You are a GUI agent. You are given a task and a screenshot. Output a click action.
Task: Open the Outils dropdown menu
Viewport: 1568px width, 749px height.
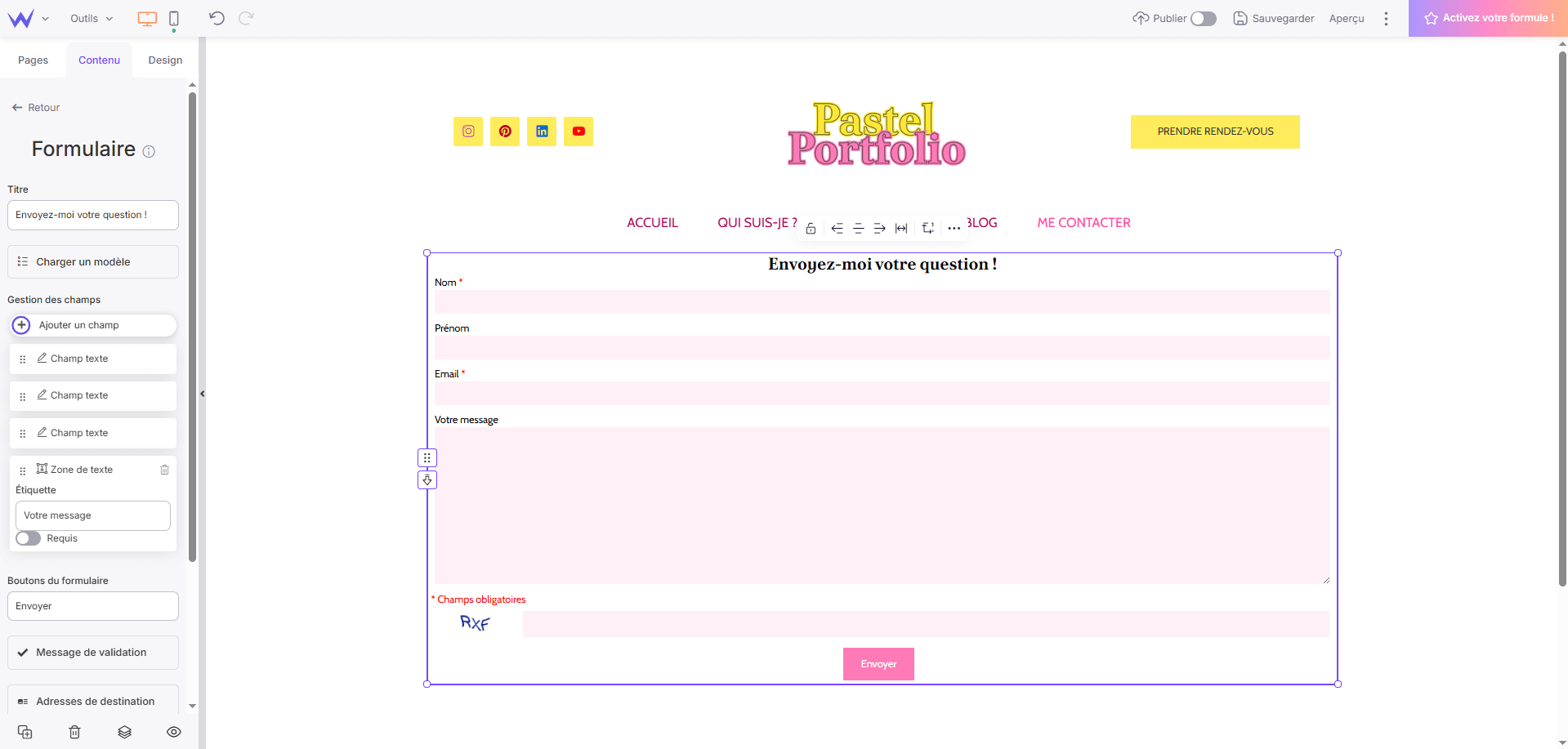[x=90, y=18]
